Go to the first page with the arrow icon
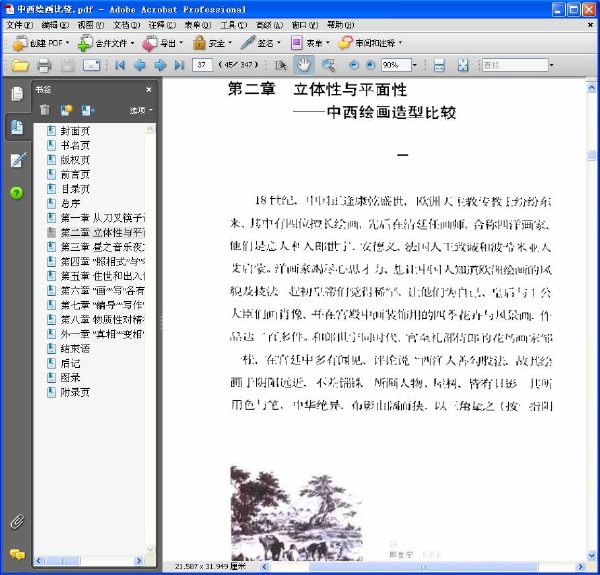This screenshot has height=575, width=600. [120, 65]
